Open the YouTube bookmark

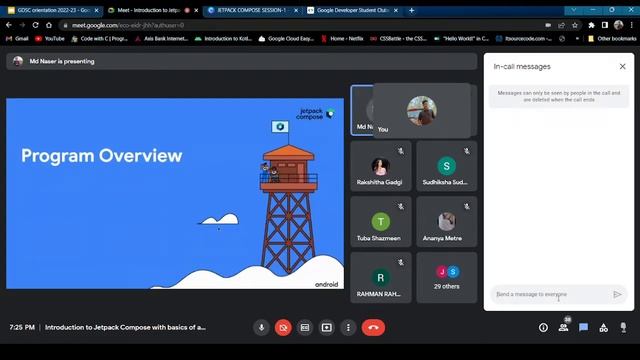point(50,39)
